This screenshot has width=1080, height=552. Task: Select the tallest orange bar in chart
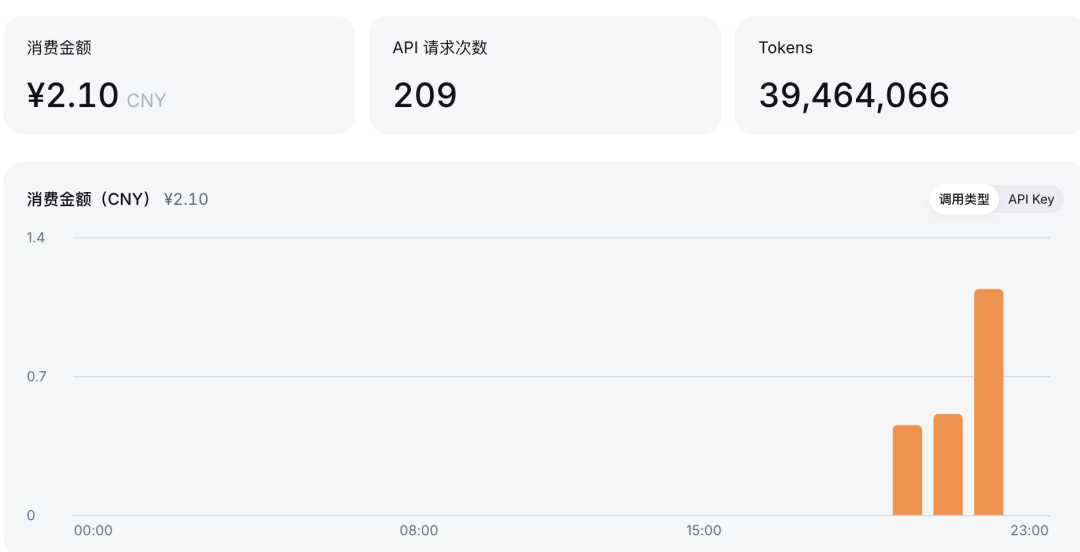point(988,402)
